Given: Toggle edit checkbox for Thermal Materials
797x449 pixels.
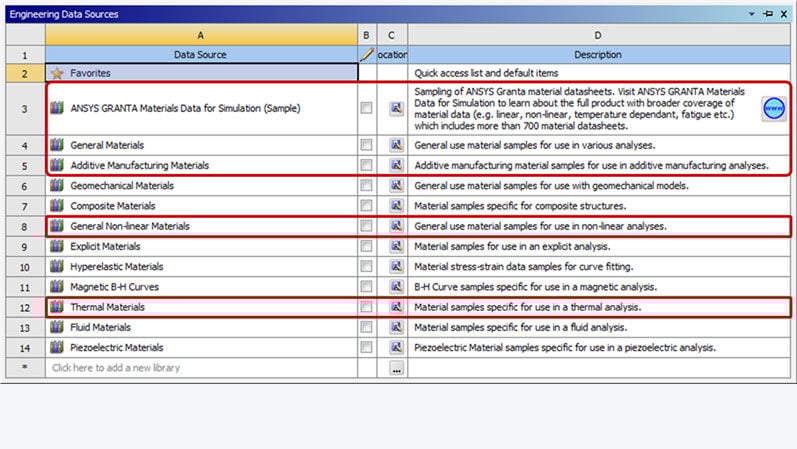Looking at the screenshot, I should 367,307.
